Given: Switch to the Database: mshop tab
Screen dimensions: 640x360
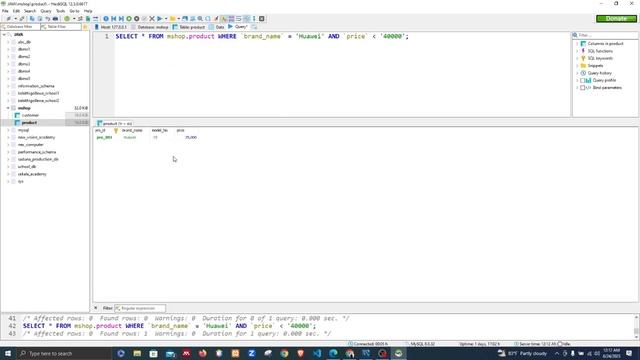Looking at the screenshot, I should click(150, 27).
